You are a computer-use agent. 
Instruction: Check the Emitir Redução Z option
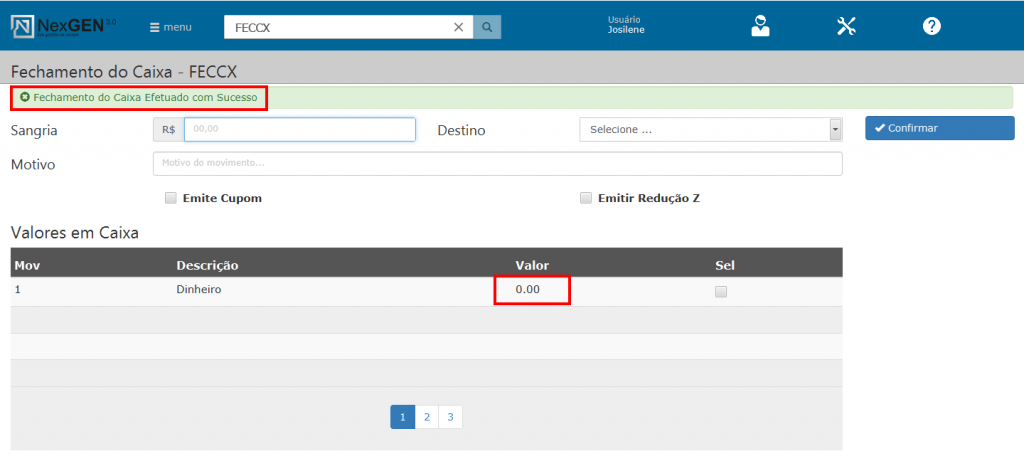tap(586, 198)
